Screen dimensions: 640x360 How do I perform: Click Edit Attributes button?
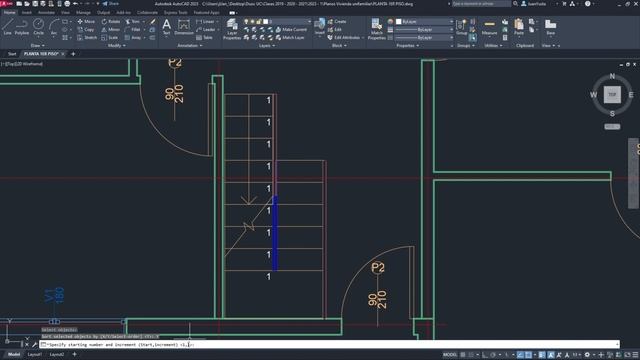click(344, 38)
